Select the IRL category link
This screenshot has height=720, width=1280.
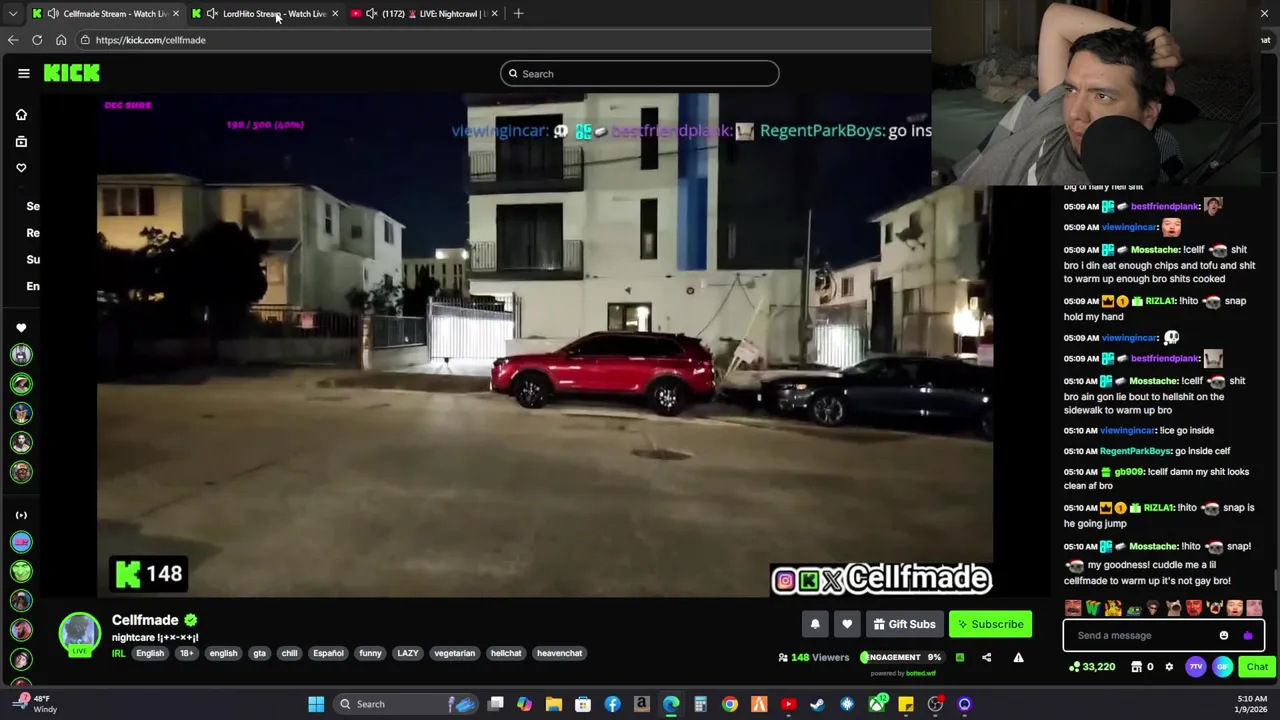(118, 653)
